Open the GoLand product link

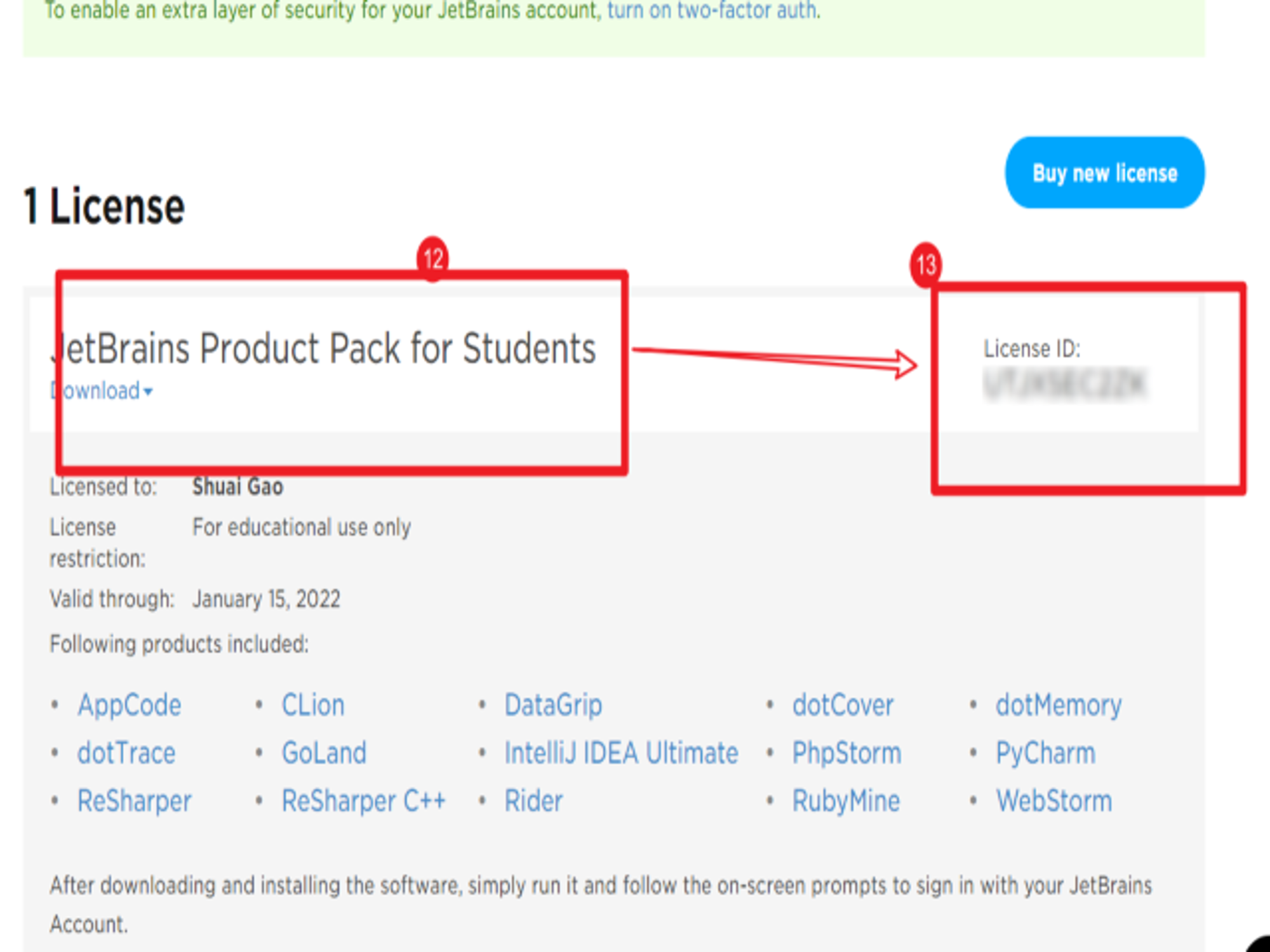[324, 753]
